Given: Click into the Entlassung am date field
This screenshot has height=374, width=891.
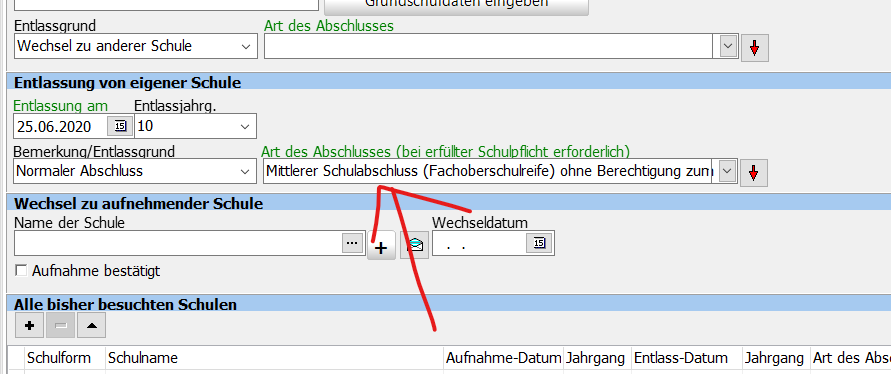Looking at the screenshot, I should tap(61, 126).
